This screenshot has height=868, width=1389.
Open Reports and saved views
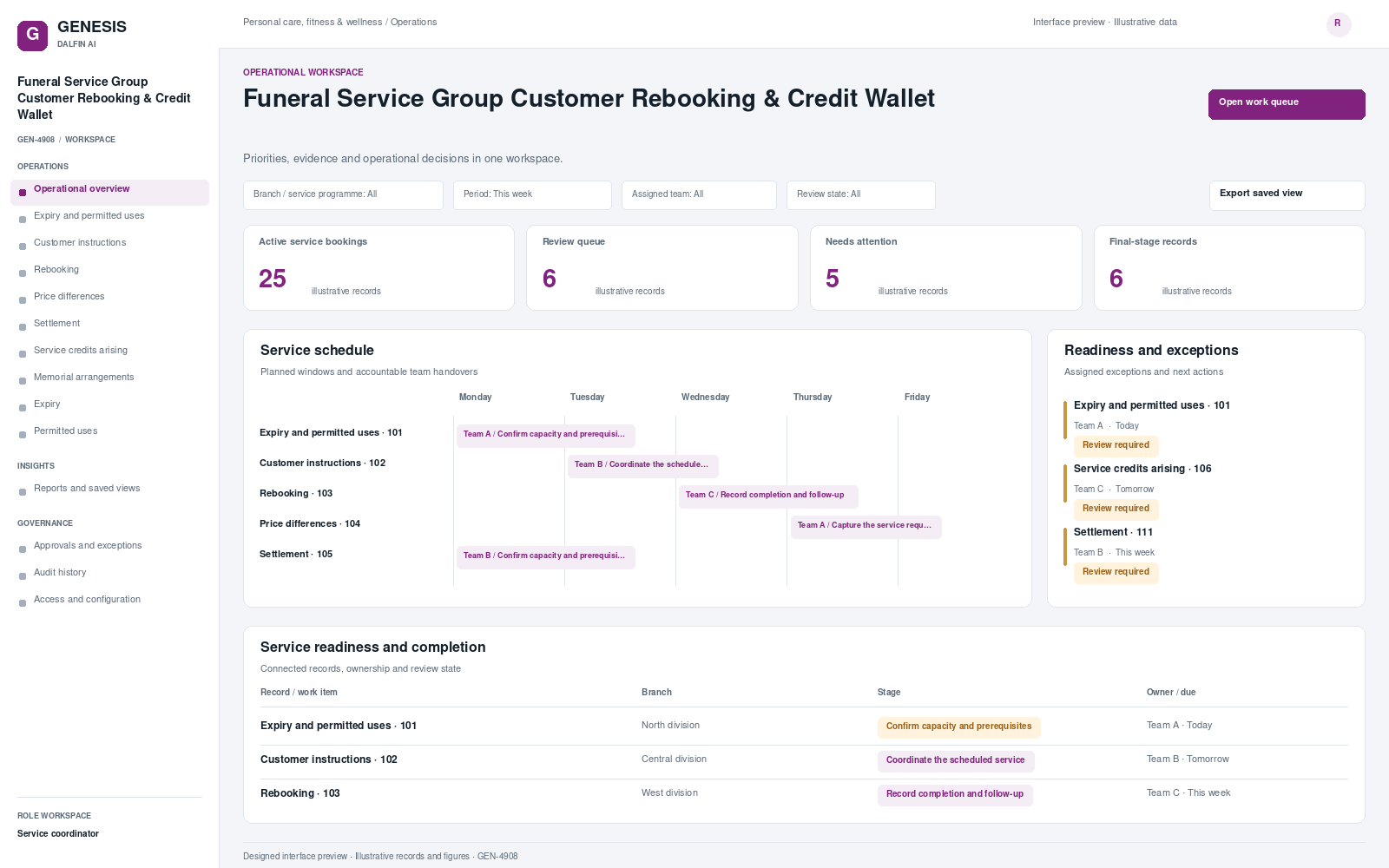[x=109, y=489]
